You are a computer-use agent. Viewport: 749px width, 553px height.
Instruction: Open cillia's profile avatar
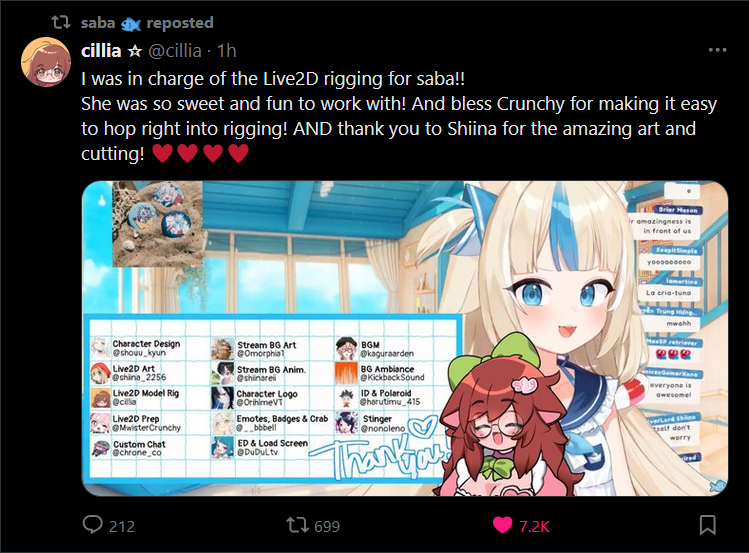click(x=46, y=62)
